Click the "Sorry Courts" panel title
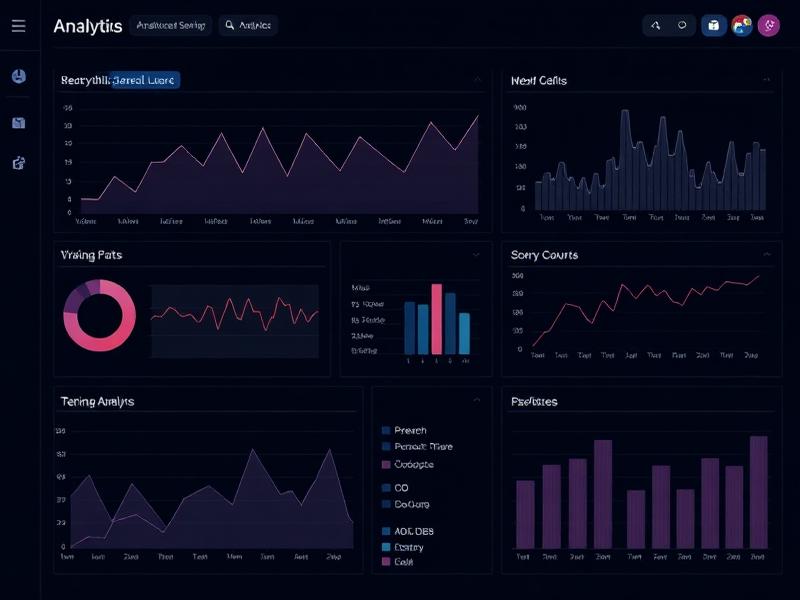 544,255
